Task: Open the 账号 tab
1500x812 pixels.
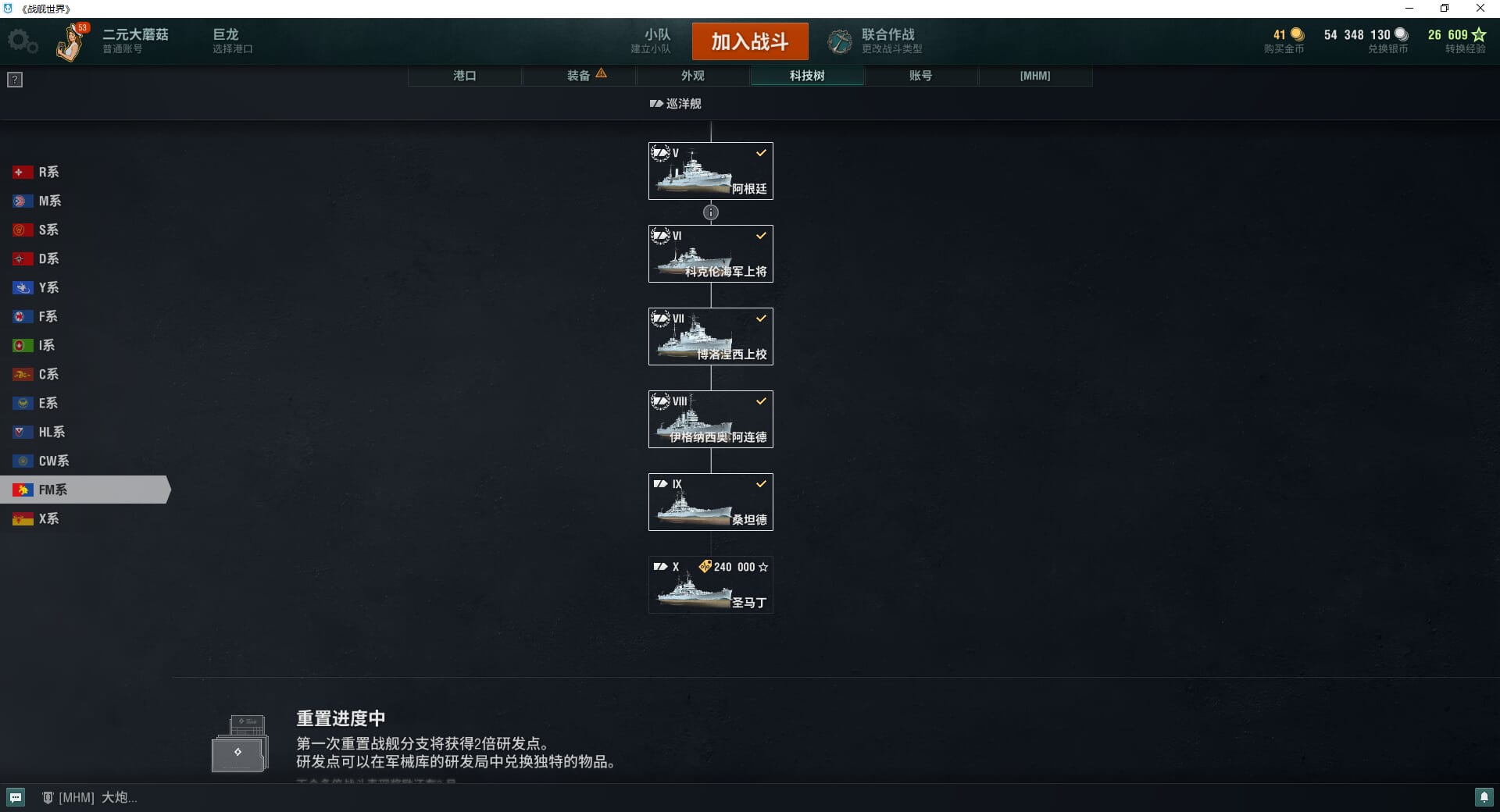Action: pyautogui.click(x=921, y=76)
